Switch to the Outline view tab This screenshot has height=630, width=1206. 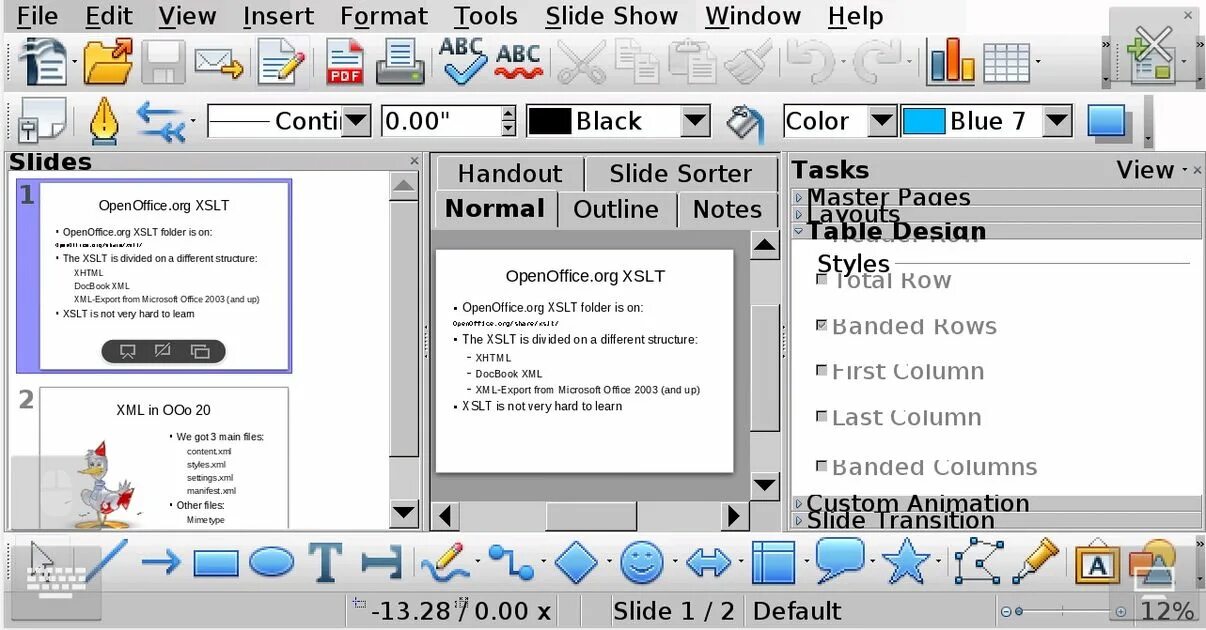point(616,209)
